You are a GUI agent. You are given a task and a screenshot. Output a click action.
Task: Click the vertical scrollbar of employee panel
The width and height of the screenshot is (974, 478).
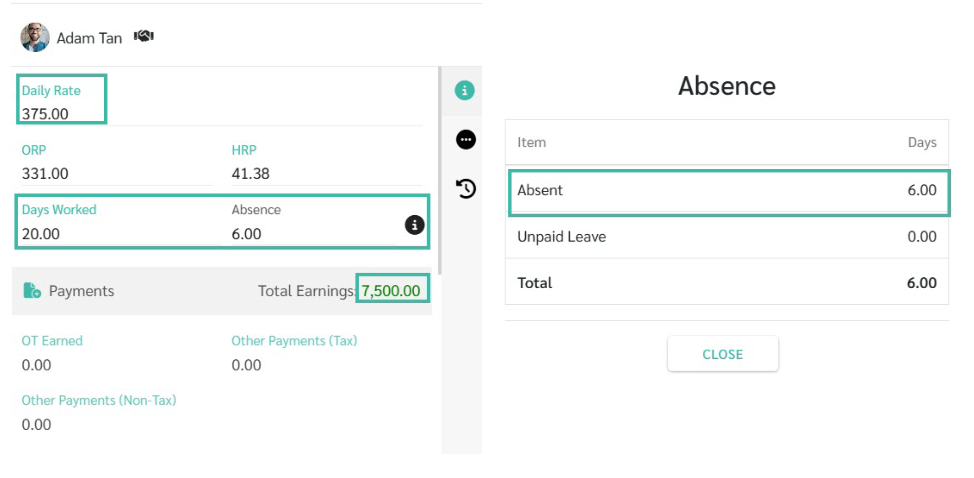[x=440, y=171]
